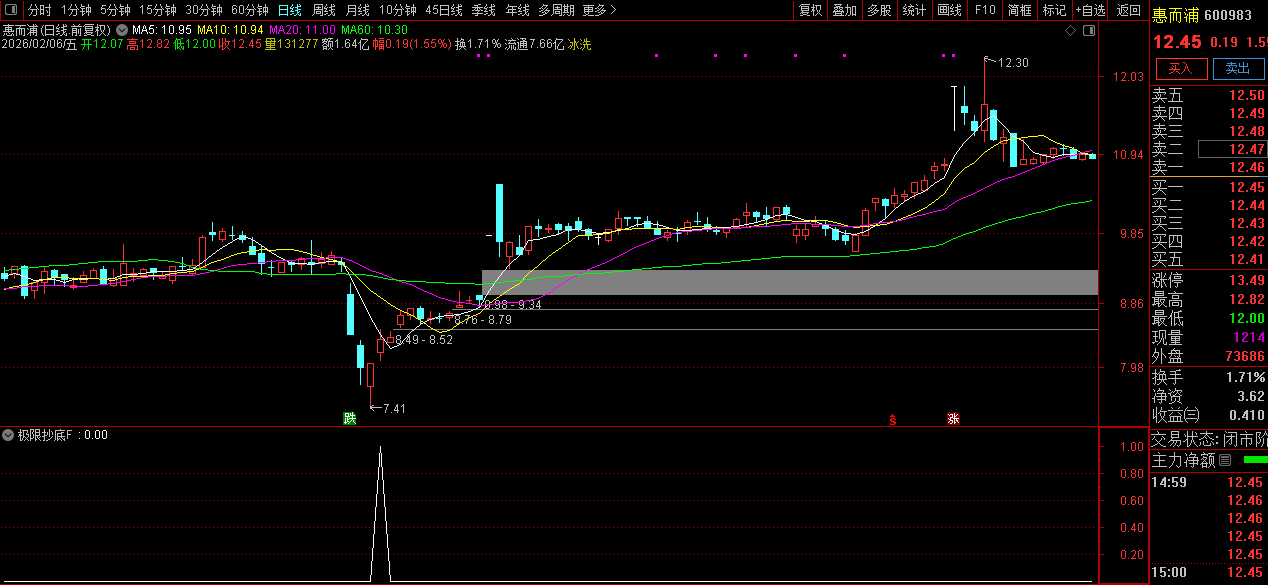
Task: Click the 外盘 value 73686
Action: (x=1244, y=356)
